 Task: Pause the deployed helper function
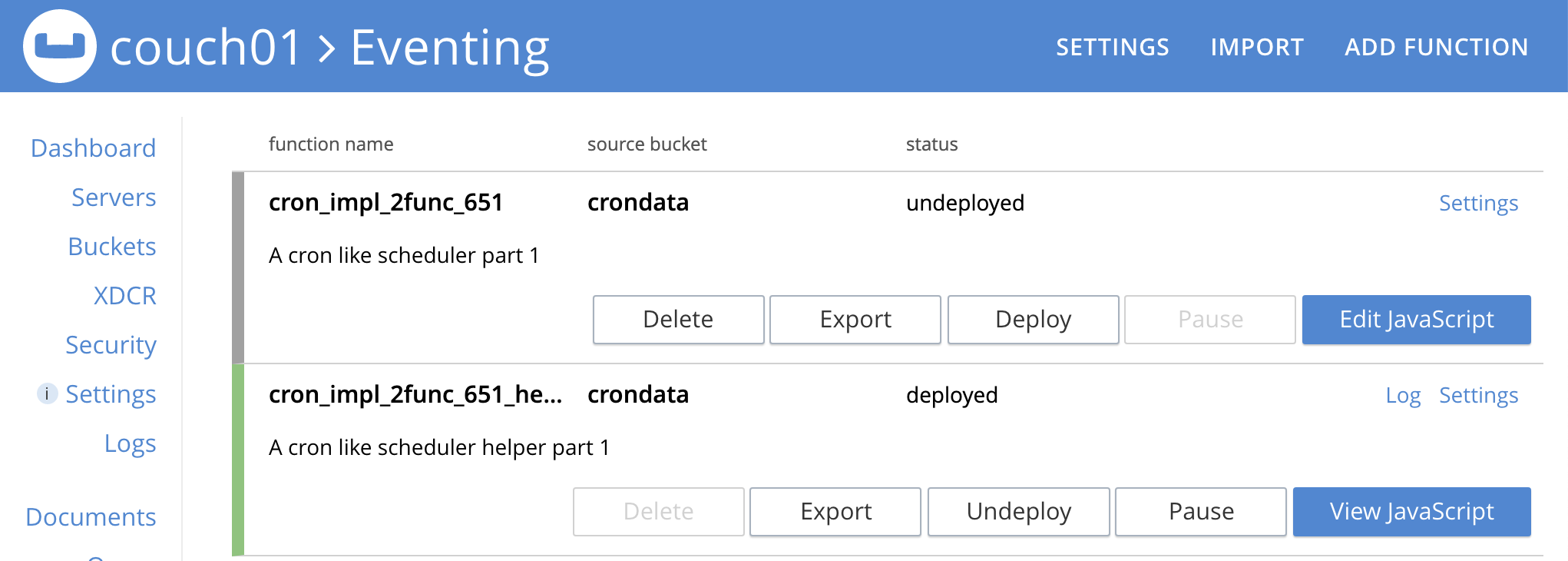click(x=1201, y=512)
